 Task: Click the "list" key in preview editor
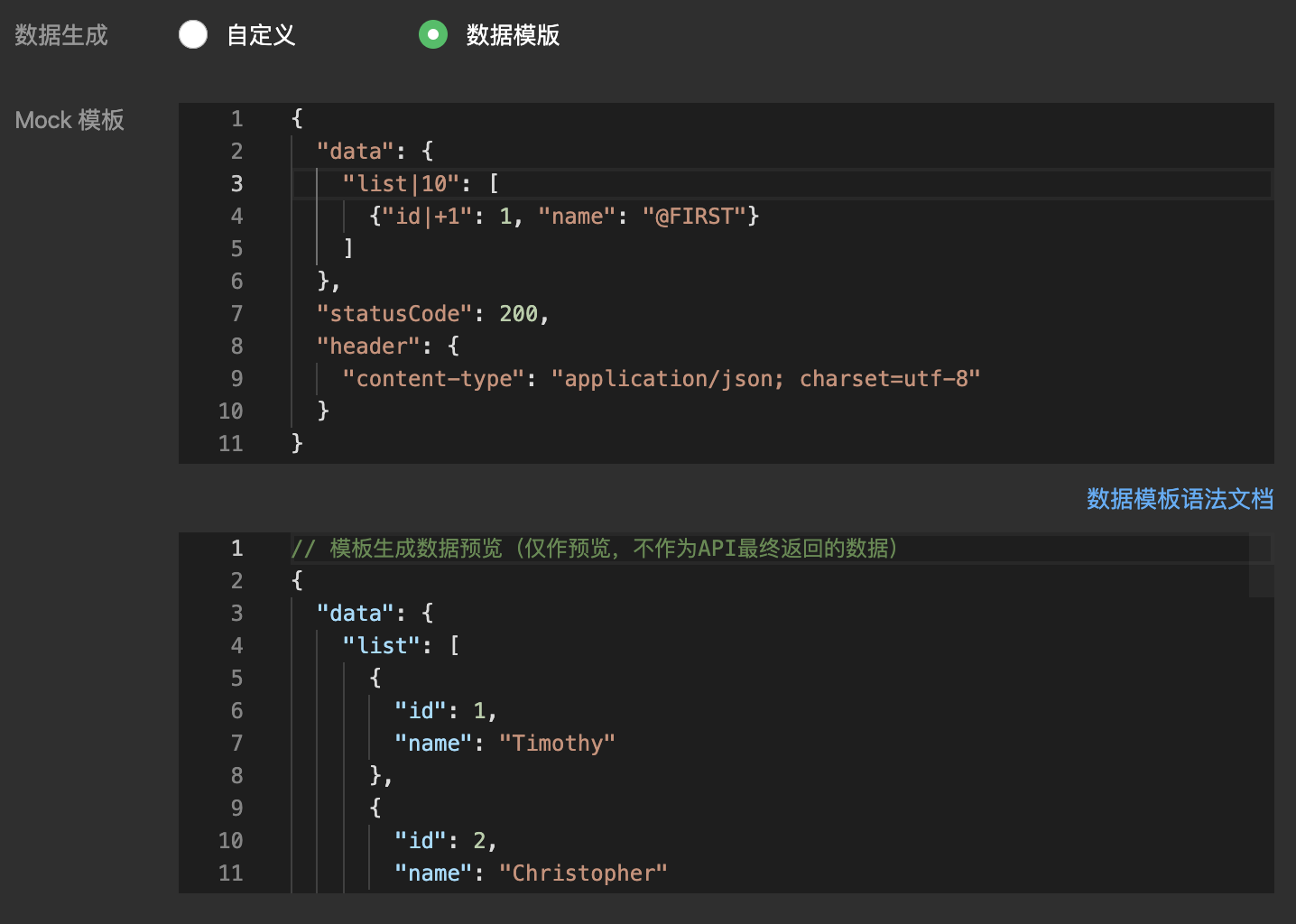pyautogui.click(x=382, y=646)
